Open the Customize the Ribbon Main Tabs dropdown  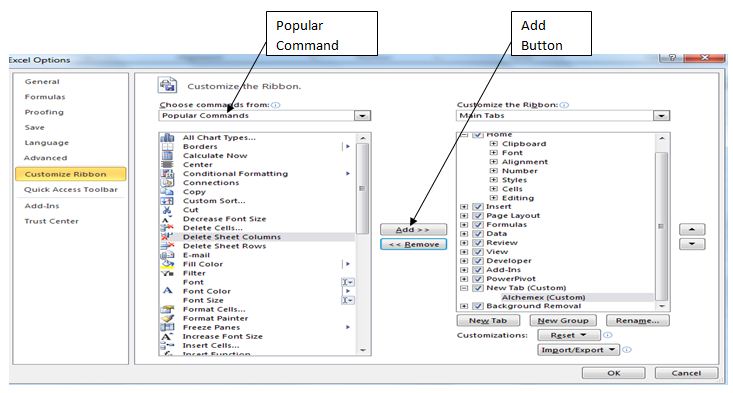pyautogui.click(x=661, y=115)
